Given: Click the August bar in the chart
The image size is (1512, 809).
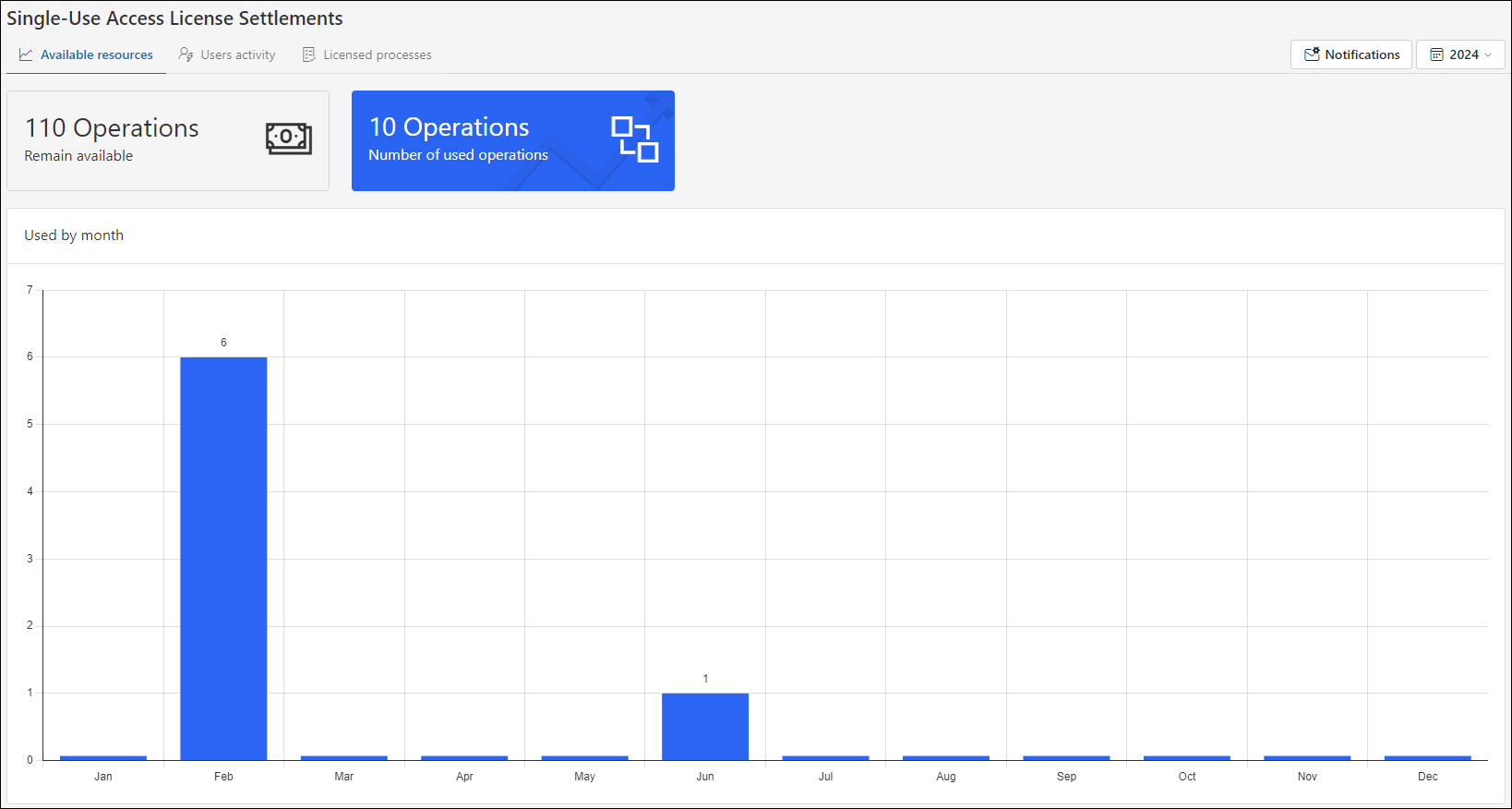Looking at the screenshot, I should coord(946,758).
